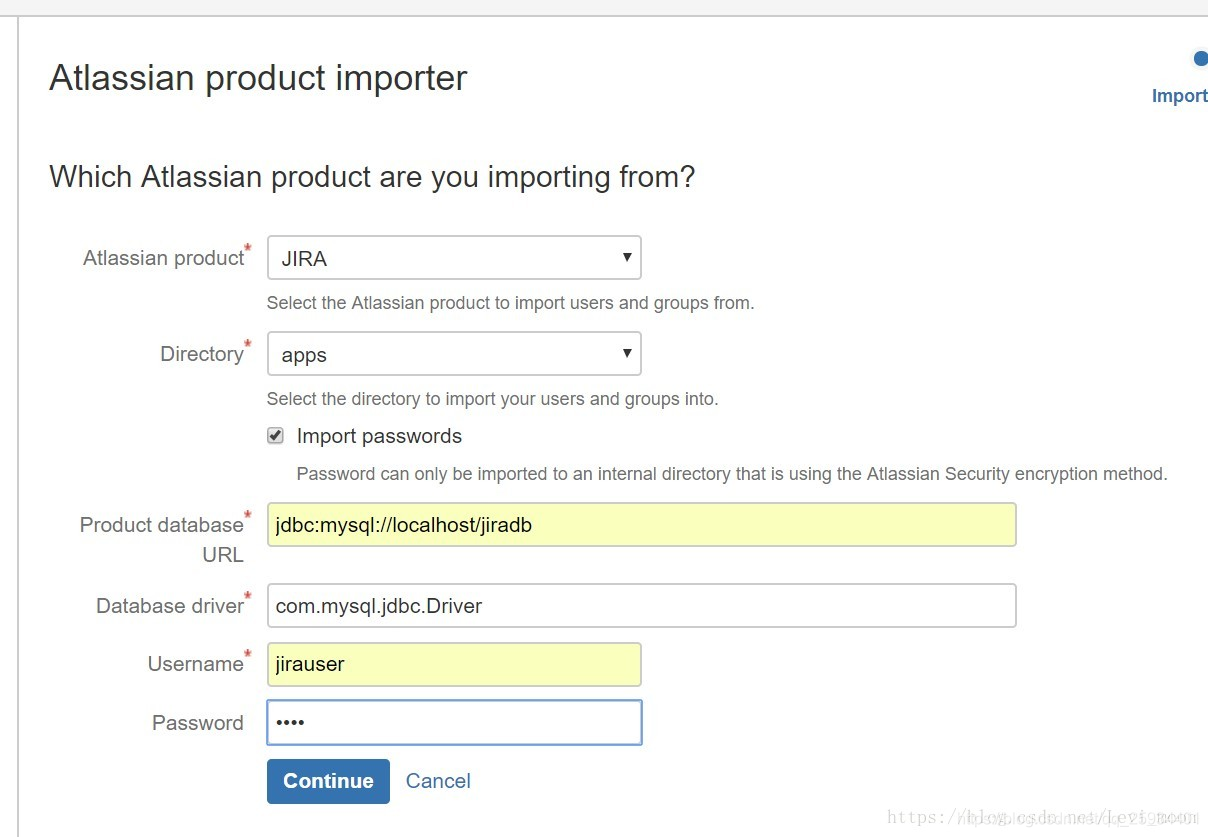Screen dimensions: 1208x837
Task: Click the 'Database driver' field label
Action: click(x=170, y=606)
